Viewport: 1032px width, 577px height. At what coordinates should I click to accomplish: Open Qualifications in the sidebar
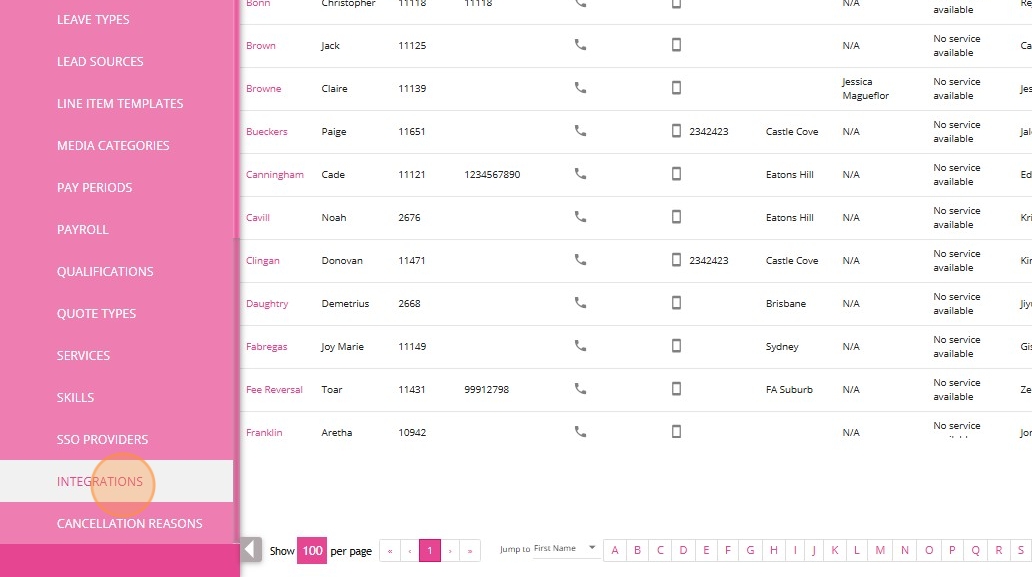click(105, 272)
